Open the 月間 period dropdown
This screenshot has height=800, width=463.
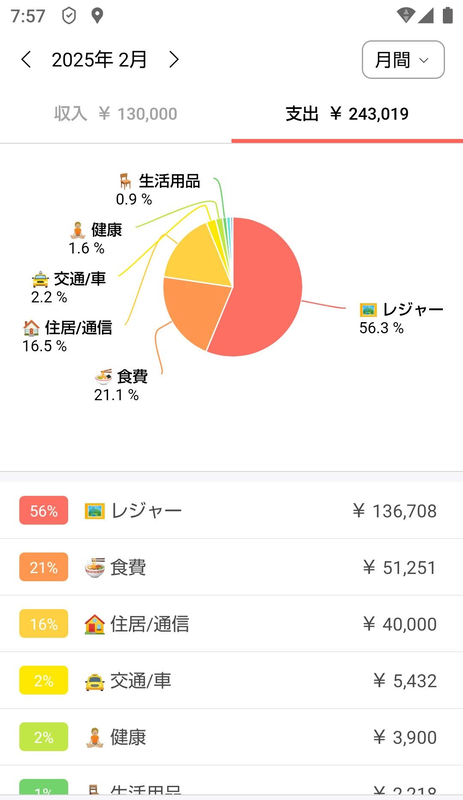point(403,60)
